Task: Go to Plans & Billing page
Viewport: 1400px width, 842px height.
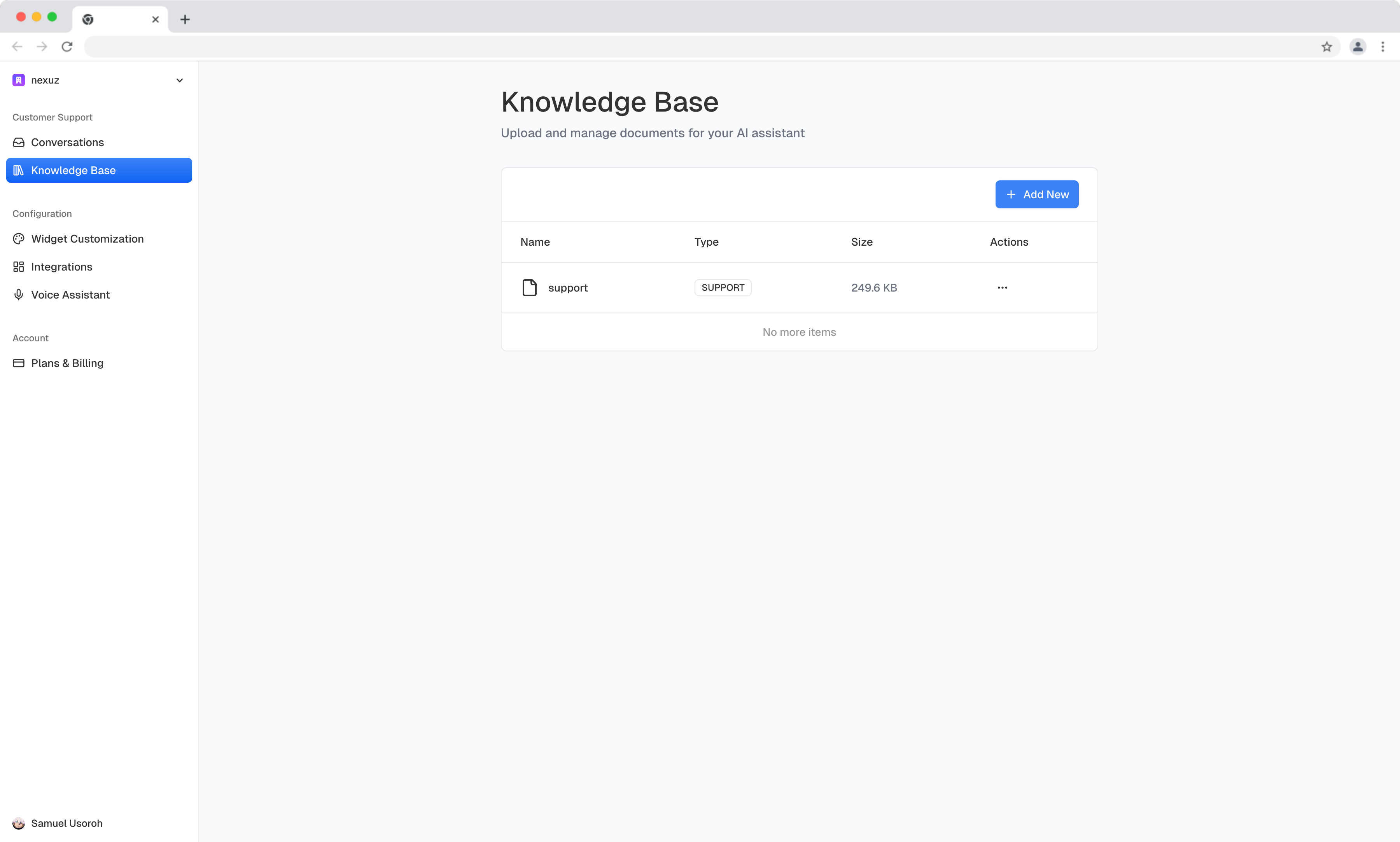Action: tap(67, 363)
